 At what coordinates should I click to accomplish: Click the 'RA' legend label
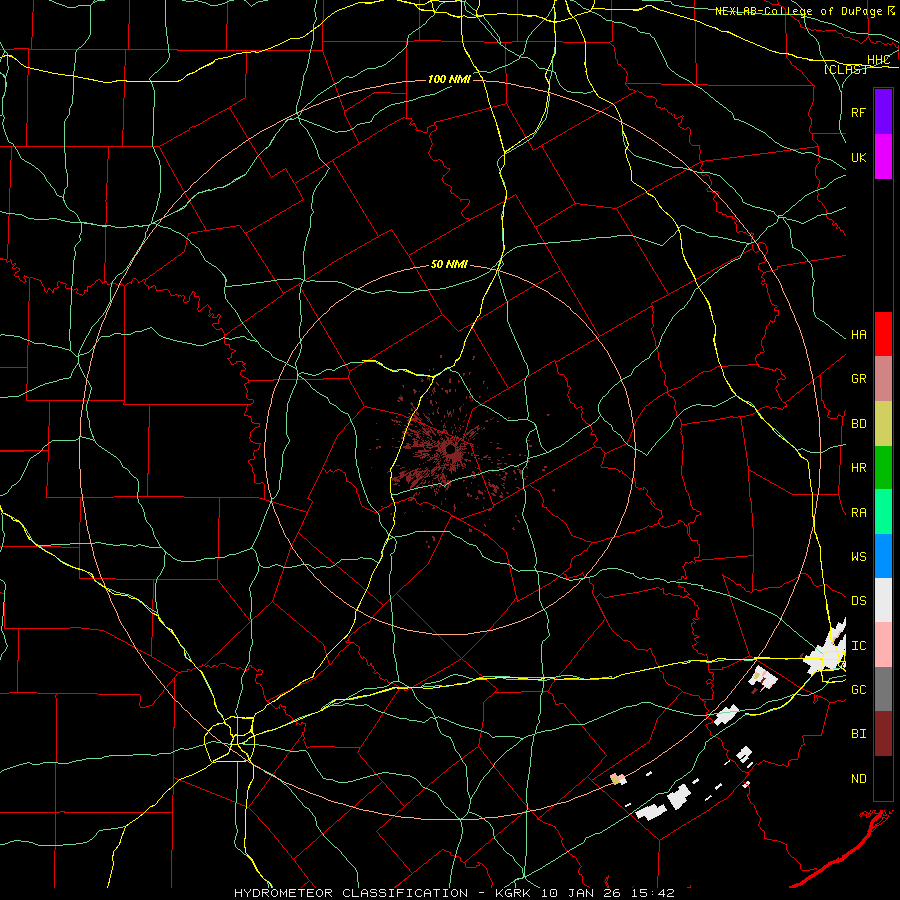coord(858,513)
